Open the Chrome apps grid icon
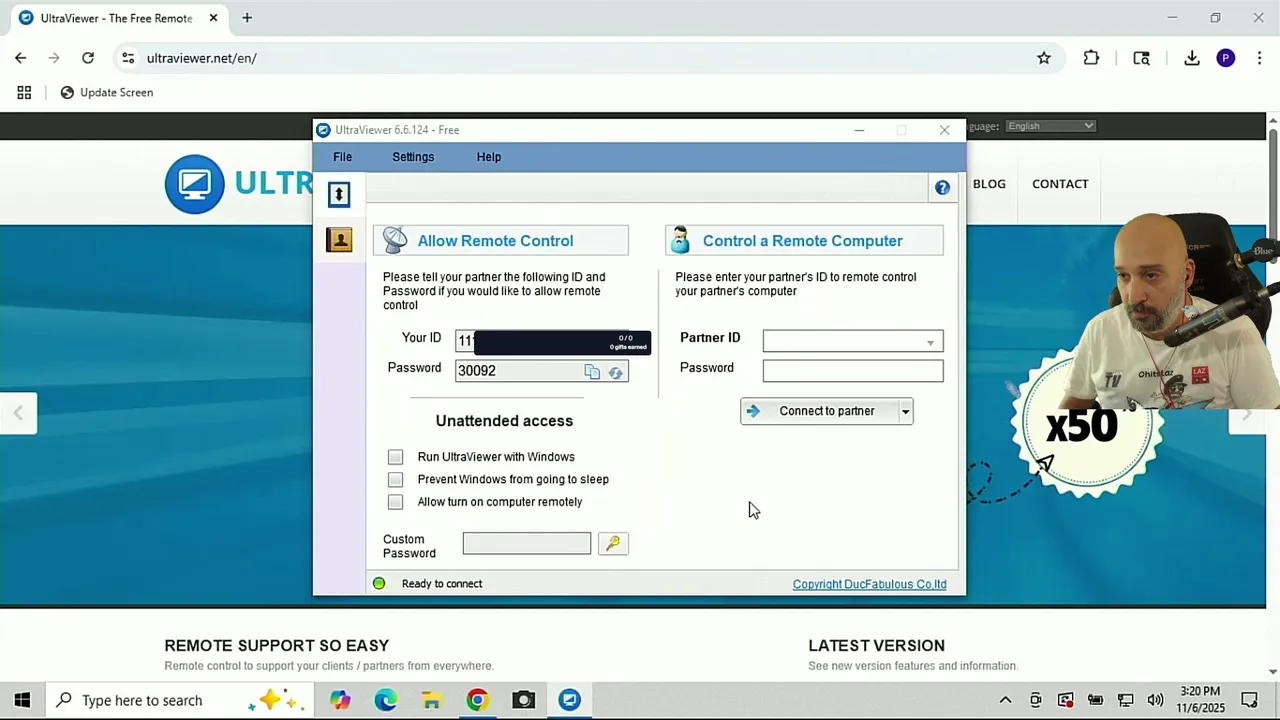 (x=24, y=92)
